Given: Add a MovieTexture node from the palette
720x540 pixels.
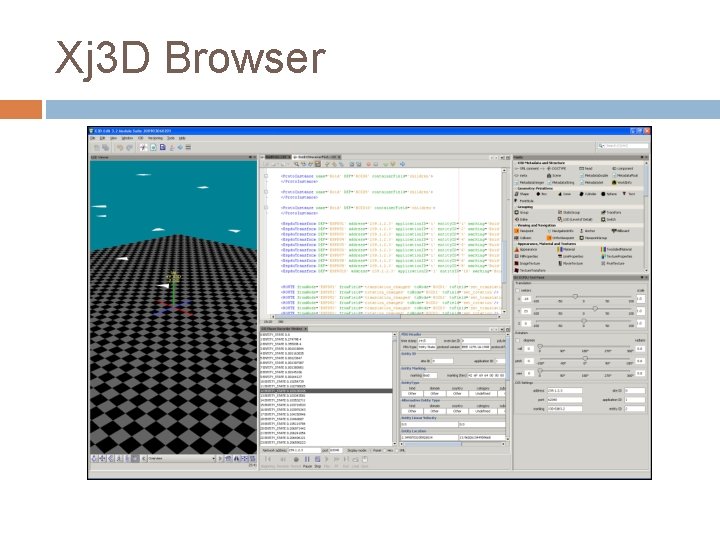Looking at the screenshot, I should (x=570, y=264).
